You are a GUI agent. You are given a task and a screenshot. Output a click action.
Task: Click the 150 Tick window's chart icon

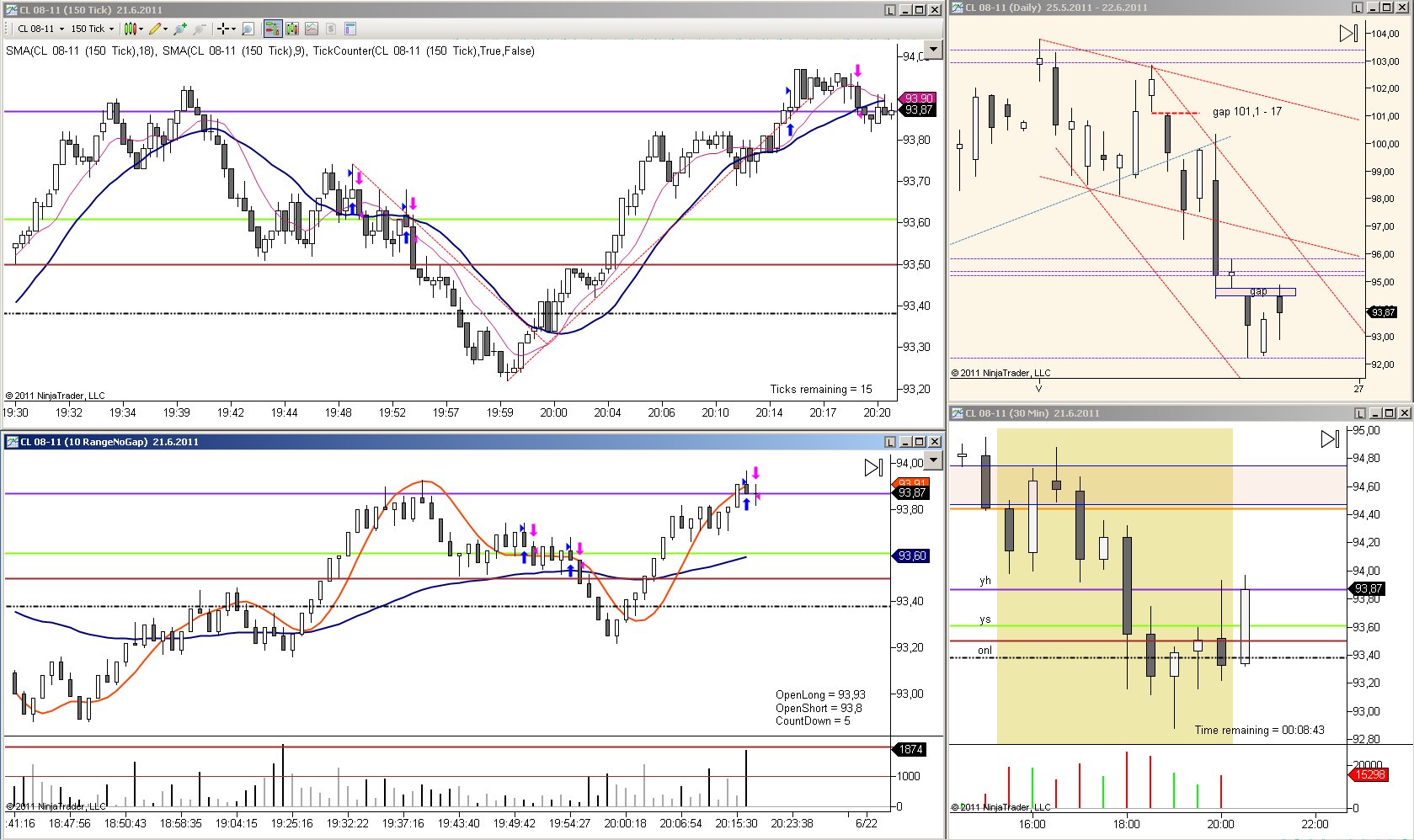[x=12, y=10]
